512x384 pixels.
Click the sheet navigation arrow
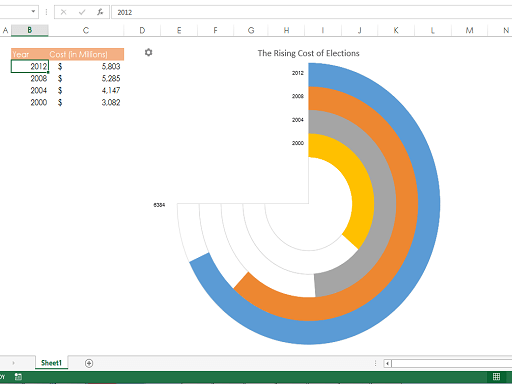(x=13, y=363)
